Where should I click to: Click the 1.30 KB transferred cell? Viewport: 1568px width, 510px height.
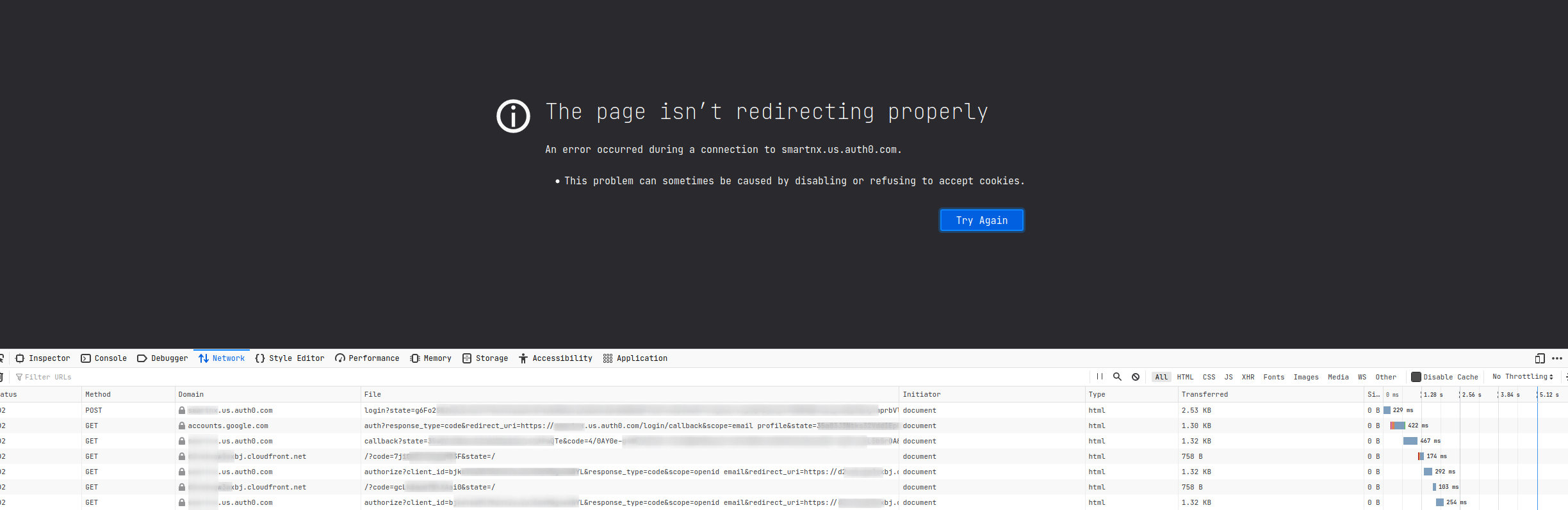pos(1271,426)
